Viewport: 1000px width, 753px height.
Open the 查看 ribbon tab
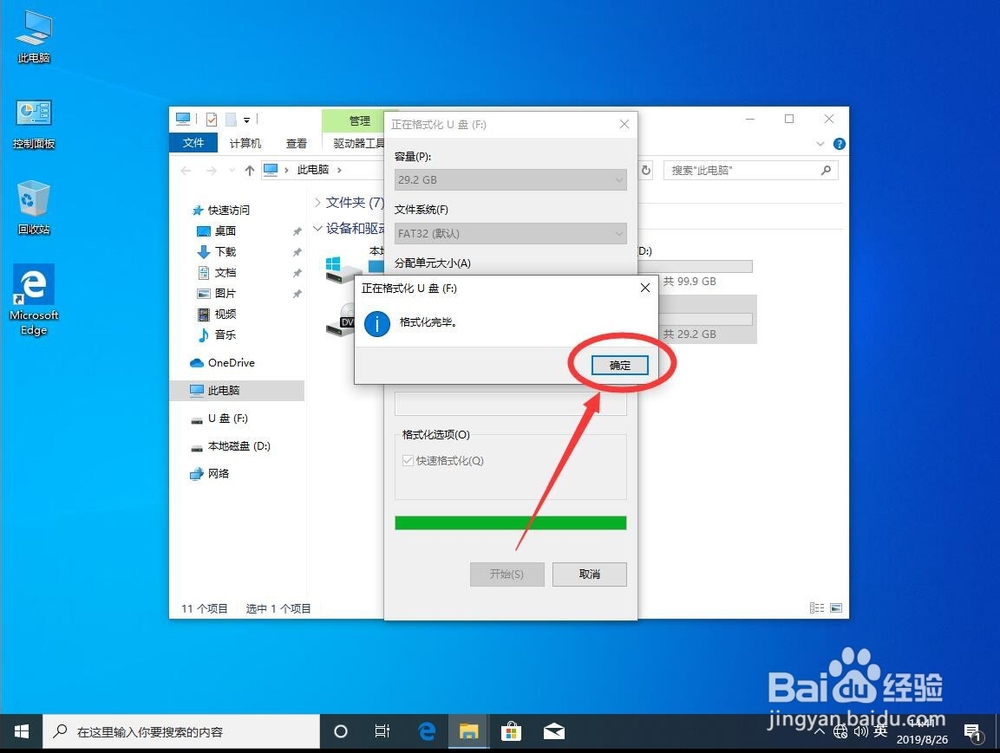pyautogui.click(x=297, y=143)
